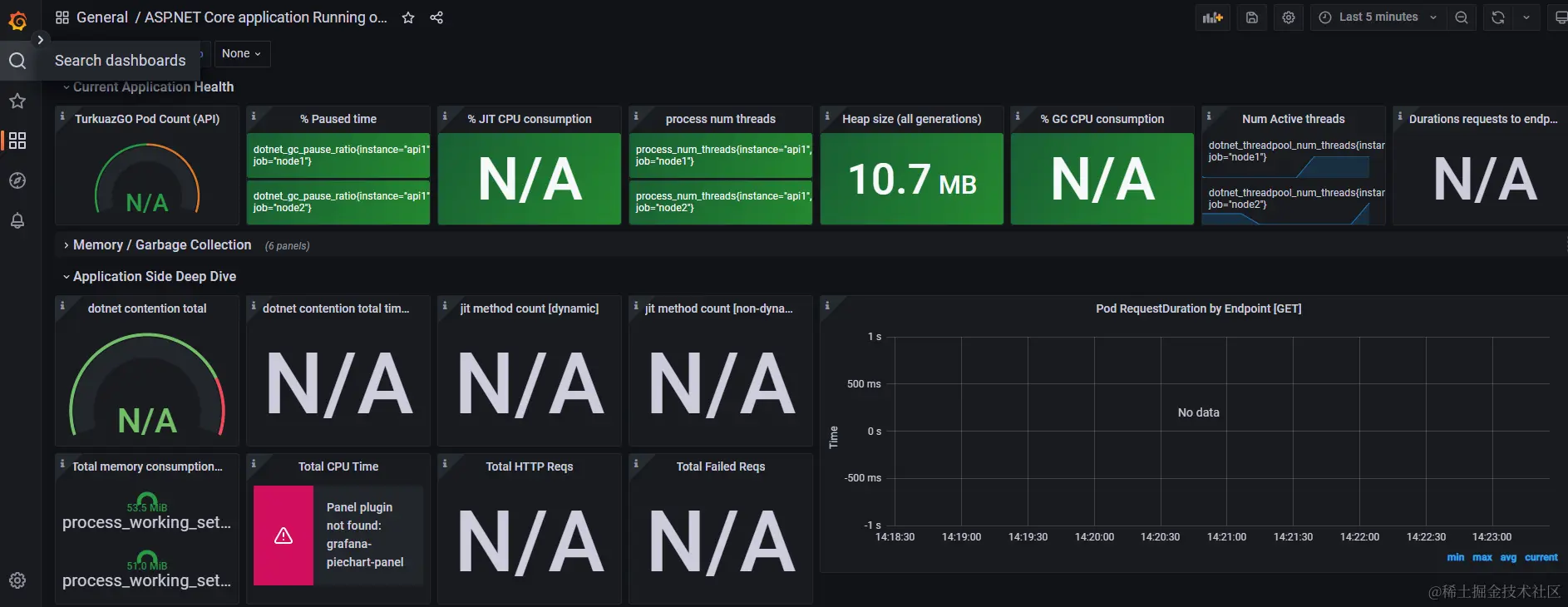
Task: Open the Durations requests to endpoint title
Action: [1484, 119]
